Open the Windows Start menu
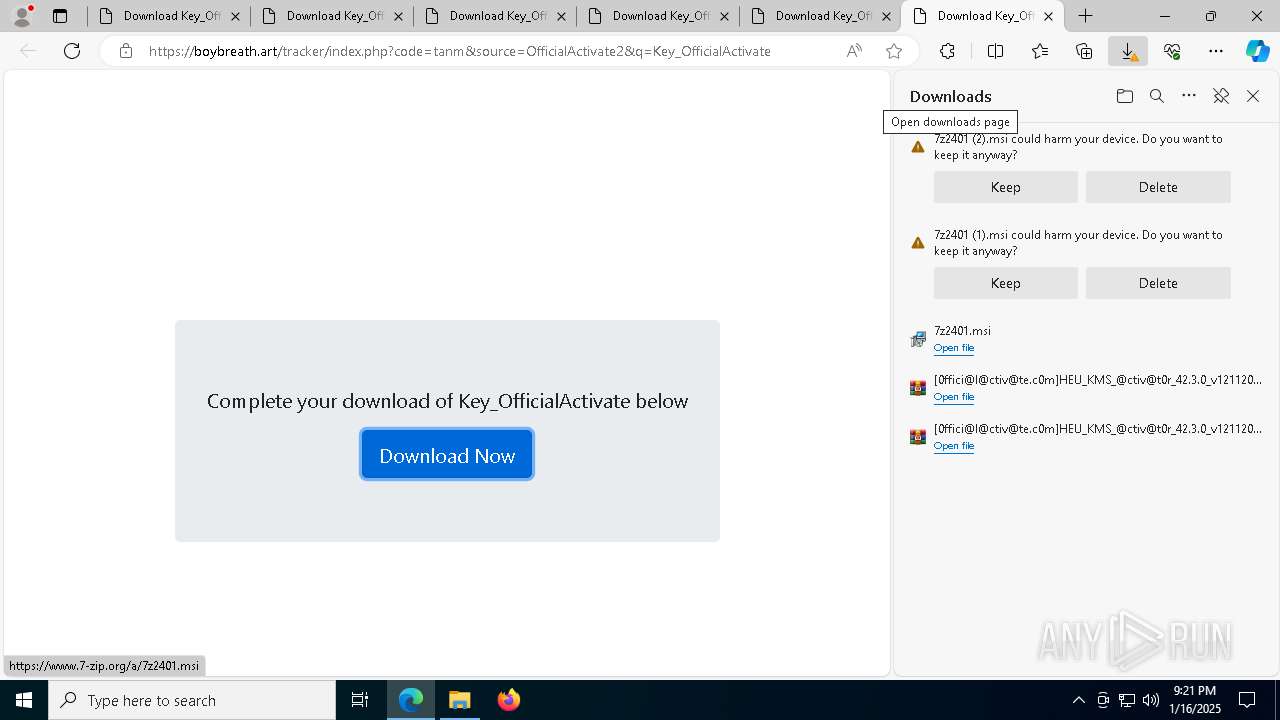 click(24, 700)
